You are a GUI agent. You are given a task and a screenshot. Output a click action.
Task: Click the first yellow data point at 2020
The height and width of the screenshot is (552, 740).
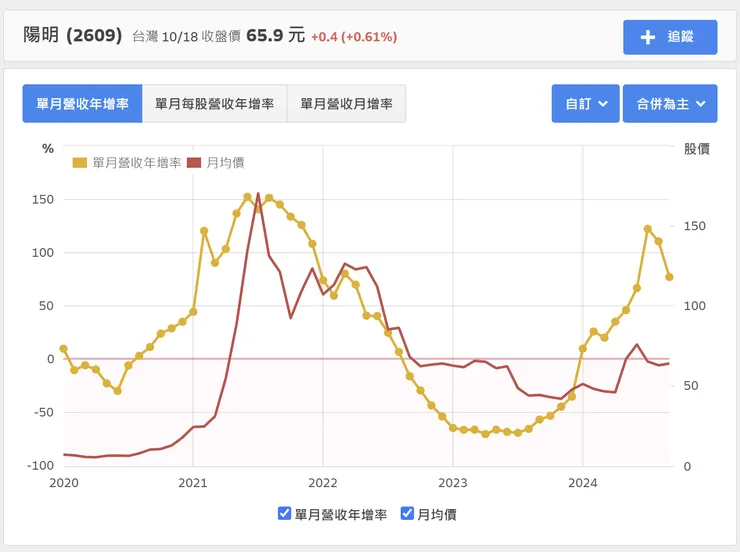(64, 349)
